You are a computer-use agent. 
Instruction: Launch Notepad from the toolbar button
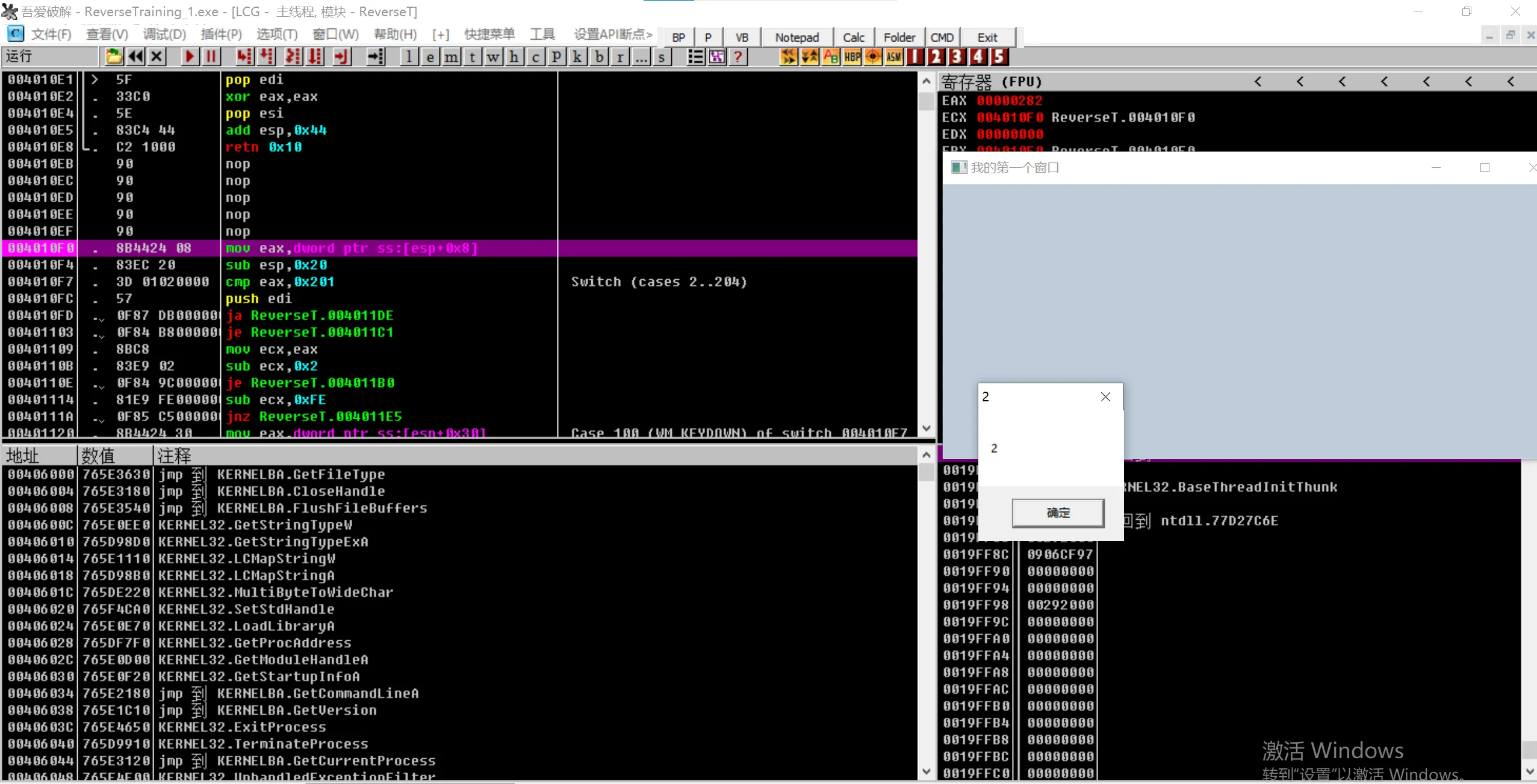(796, 37)
